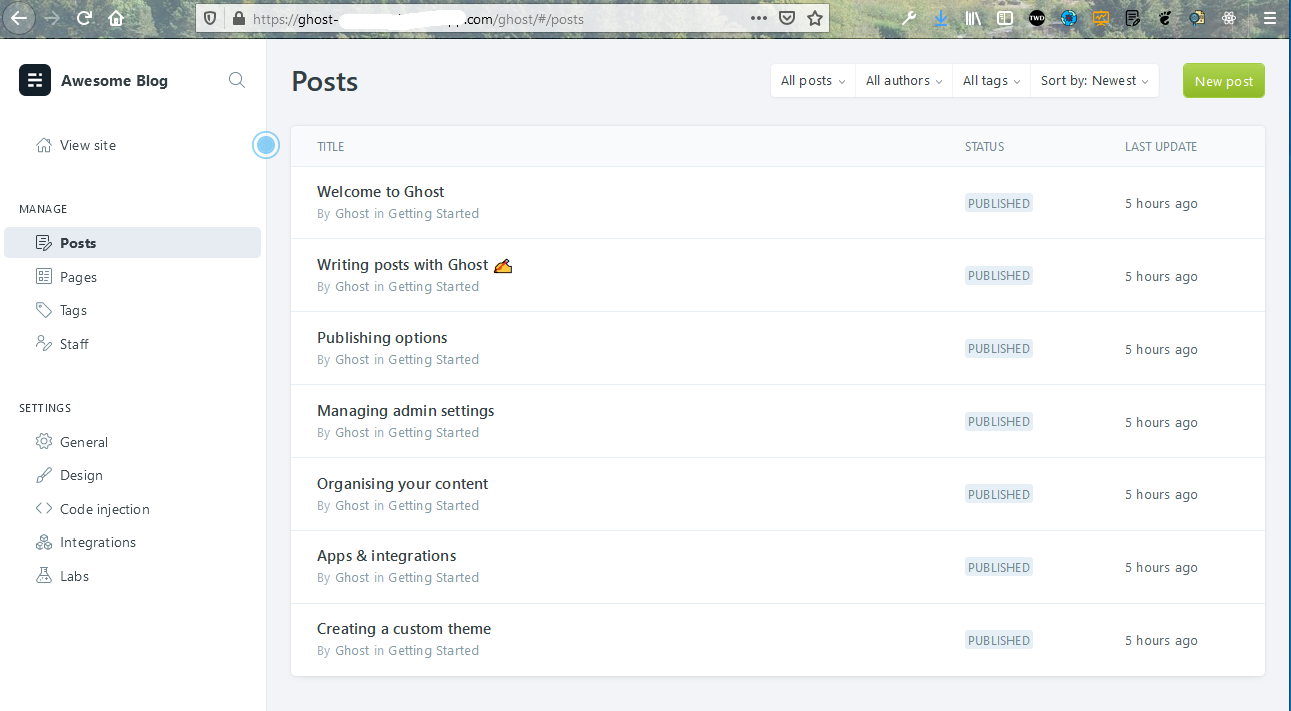Click the STATUS column header

984,146
